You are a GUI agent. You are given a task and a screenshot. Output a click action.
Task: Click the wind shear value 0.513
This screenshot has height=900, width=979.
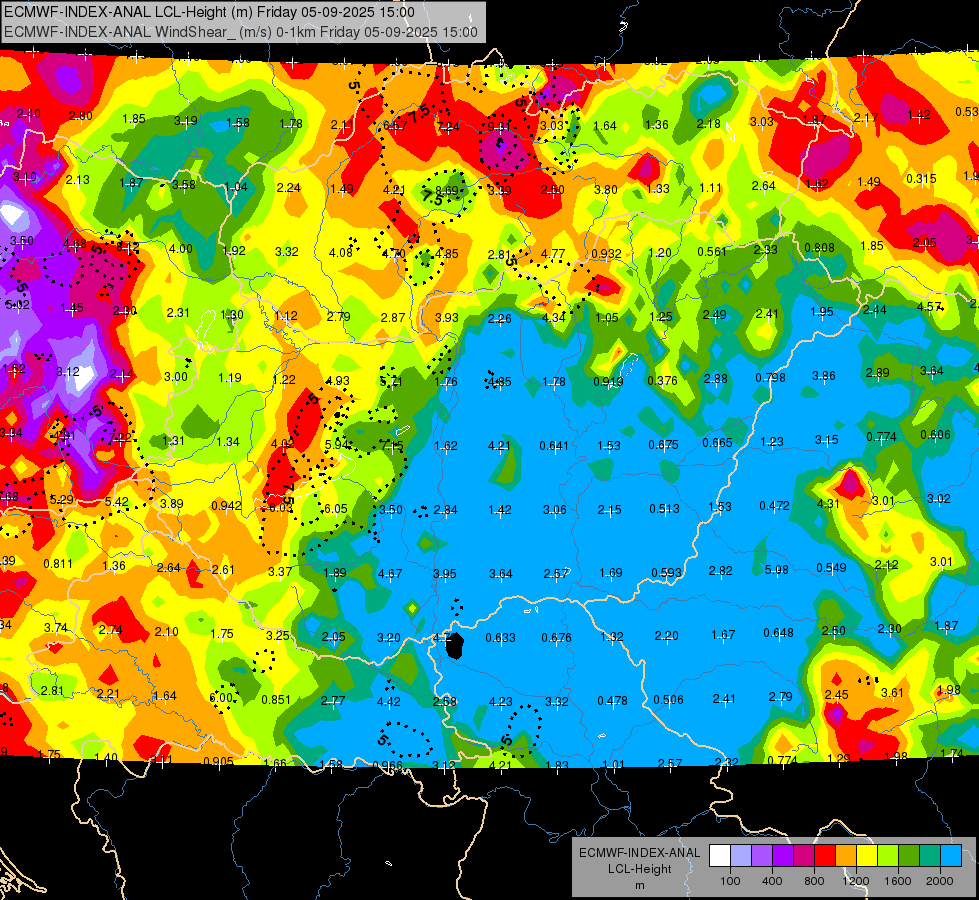pyautogui.click(x=664, y=508)
